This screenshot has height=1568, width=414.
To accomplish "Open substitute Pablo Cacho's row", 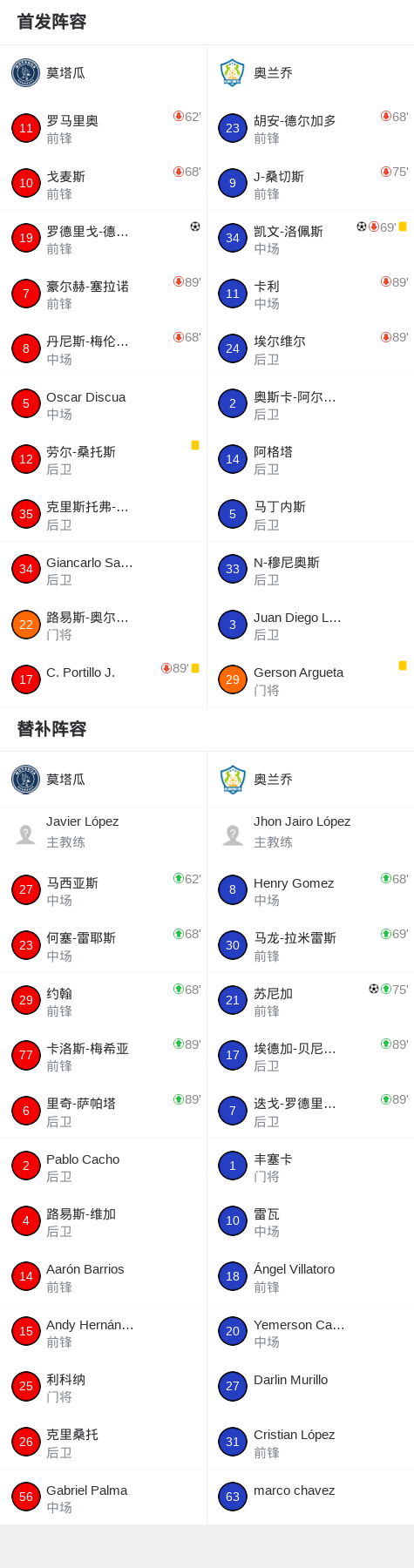I will [104, 1166].
